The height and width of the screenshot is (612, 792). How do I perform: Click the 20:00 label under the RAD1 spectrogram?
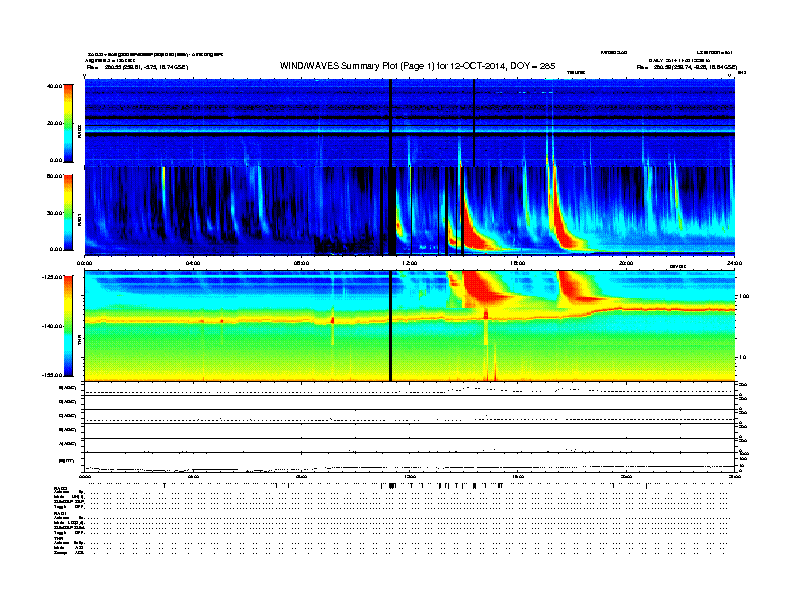tap(626, 263)
